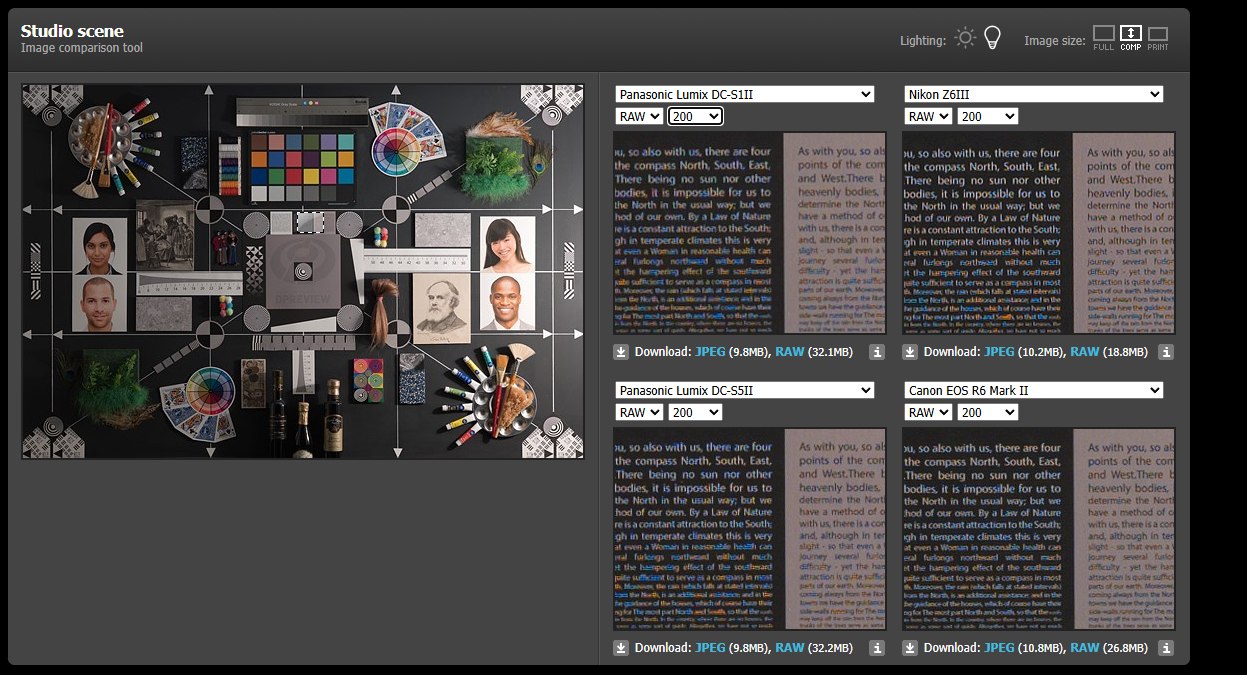Switch lighting to low-light bulb icon
This screenshot has width=1247, height=675.
tap(992, 38)
